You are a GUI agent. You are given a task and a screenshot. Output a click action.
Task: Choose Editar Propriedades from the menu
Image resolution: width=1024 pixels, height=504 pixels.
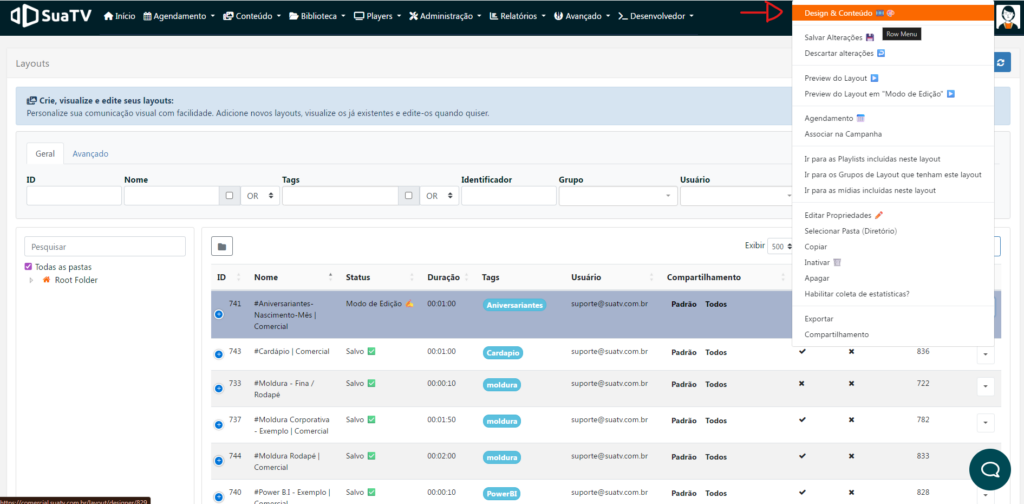pos(839,215)
